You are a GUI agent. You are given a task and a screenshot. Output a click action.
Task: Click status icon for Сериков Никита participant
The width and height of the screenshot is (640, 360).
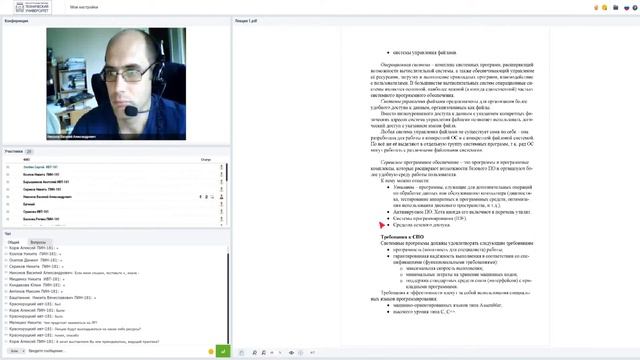coord(222,189)
